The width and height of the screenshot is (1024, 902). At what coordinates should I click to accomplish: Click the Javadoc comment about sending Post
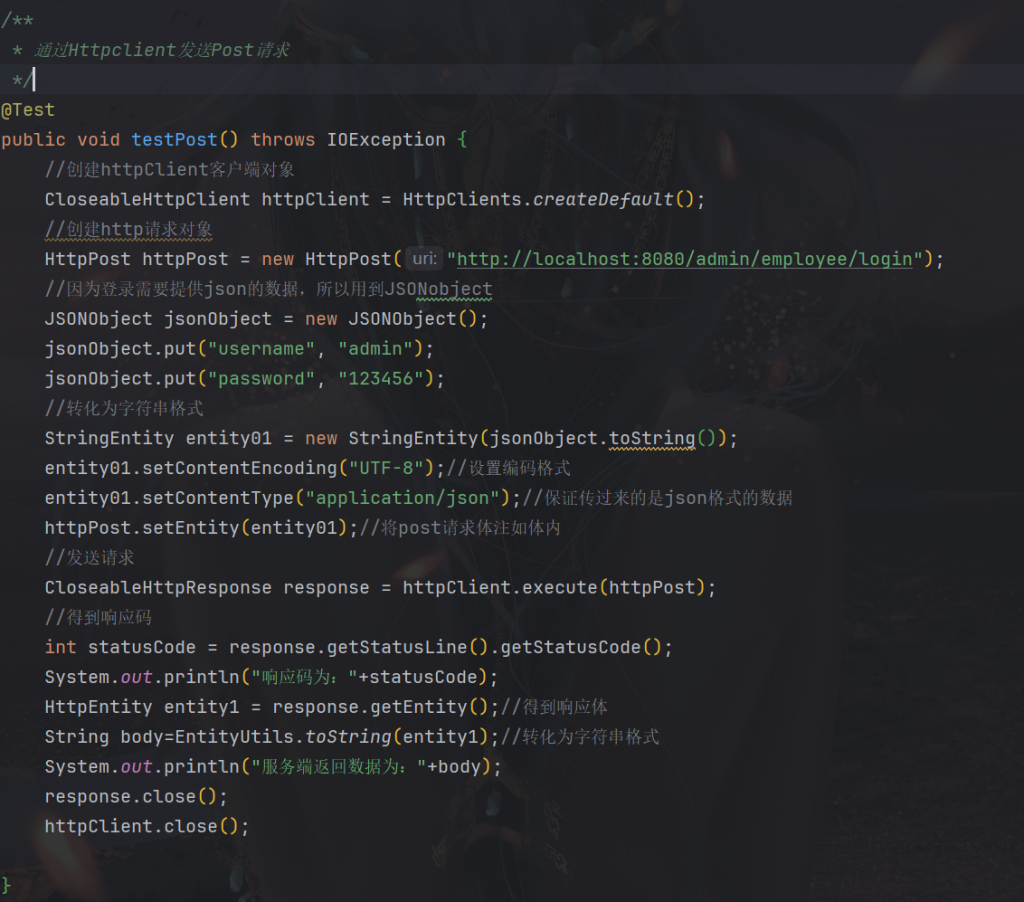160,49
